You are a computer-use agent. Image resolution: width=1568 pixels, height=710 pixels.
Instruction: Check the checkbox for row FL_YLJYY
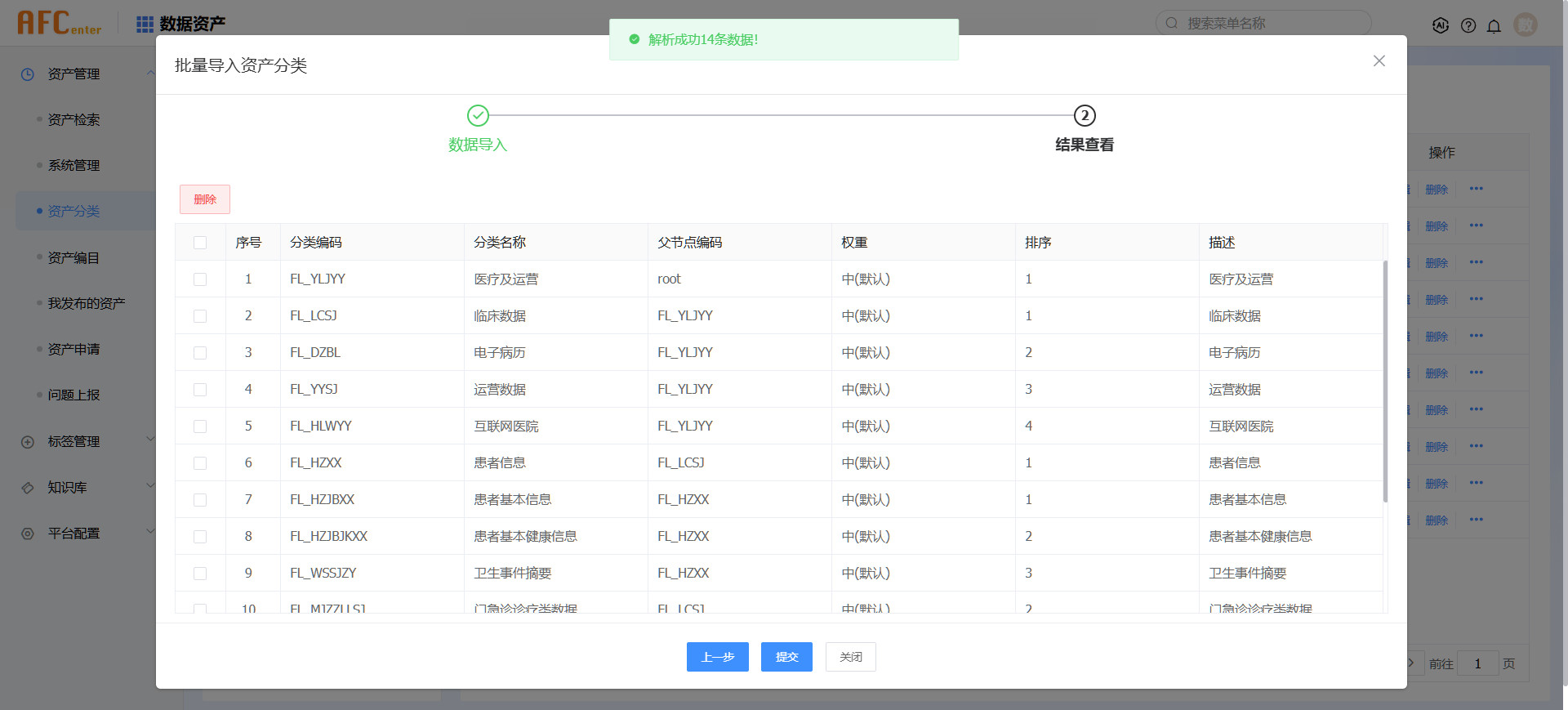[x=200, y=279]
